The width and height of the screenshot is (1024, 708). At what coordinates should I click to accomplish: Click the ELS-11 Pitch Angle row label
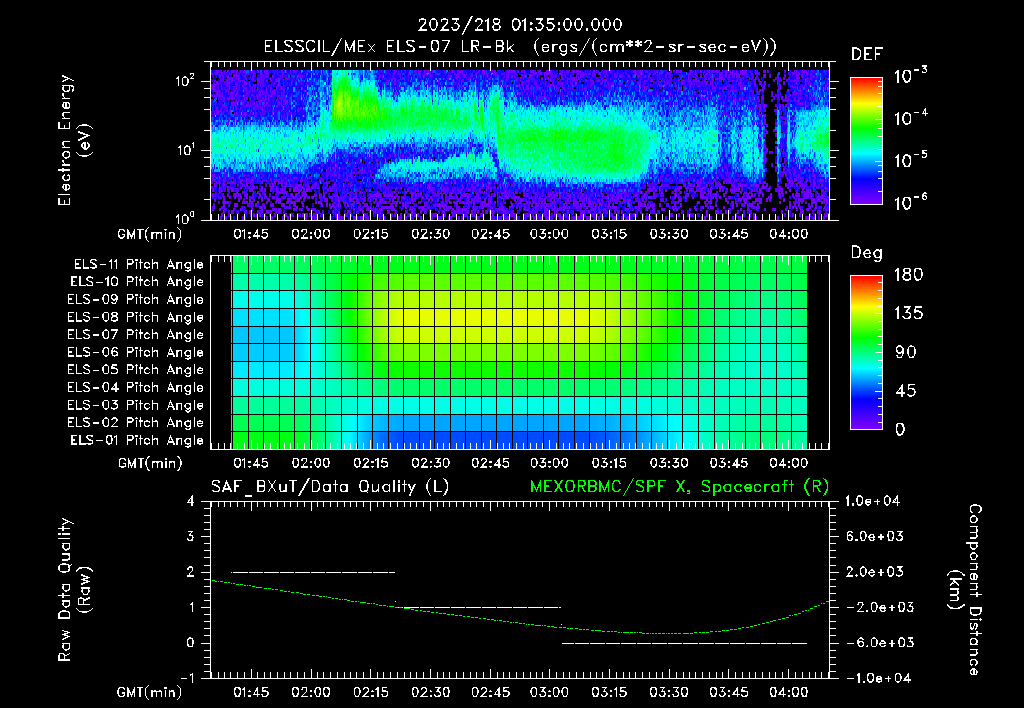138,265
